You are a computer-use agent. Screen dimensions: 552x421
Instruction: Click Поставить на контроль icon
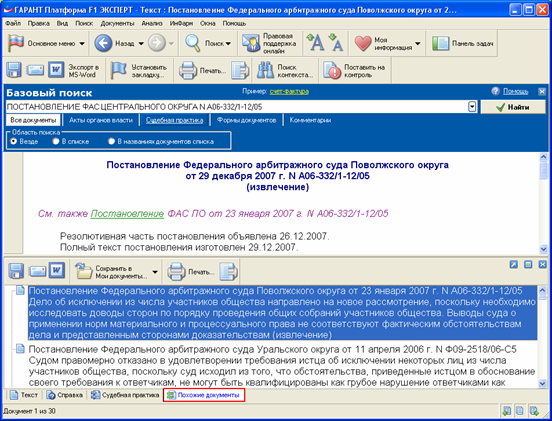(x=332, y=70)
